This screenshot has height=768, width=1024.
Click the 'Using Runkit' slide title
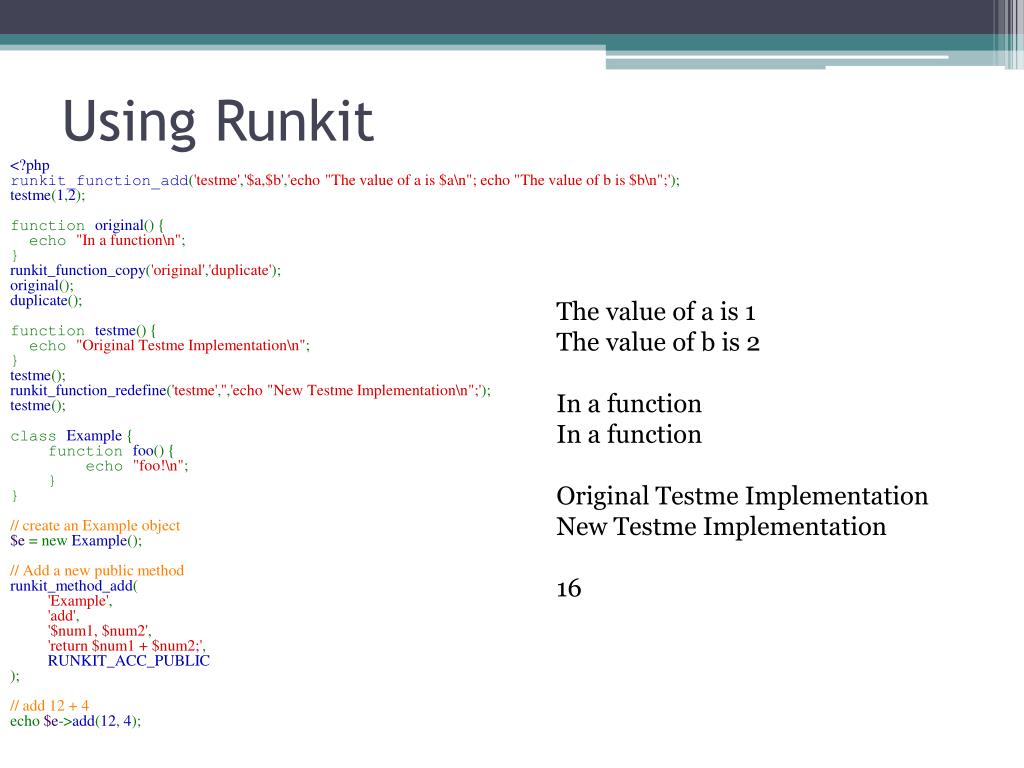[218, 122]
